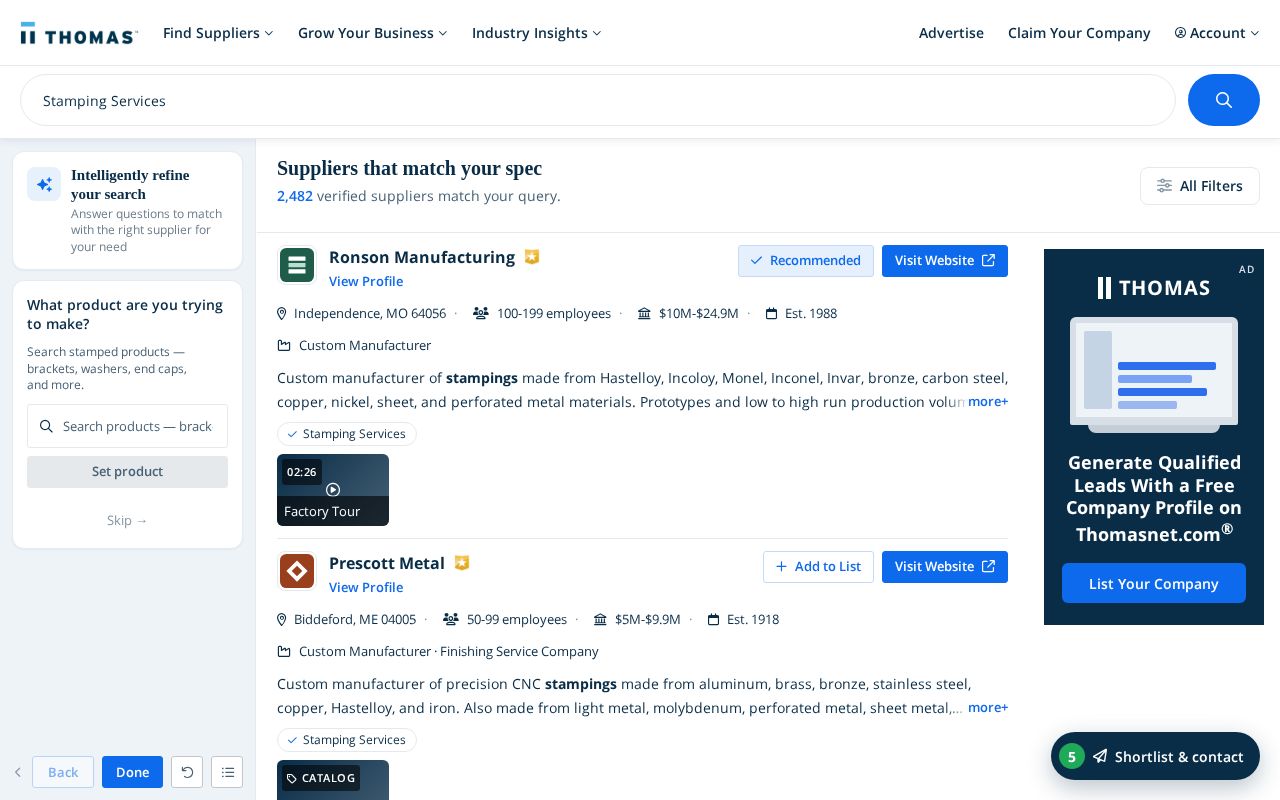
Task: Click the Done button
Action: click(132, 772)
